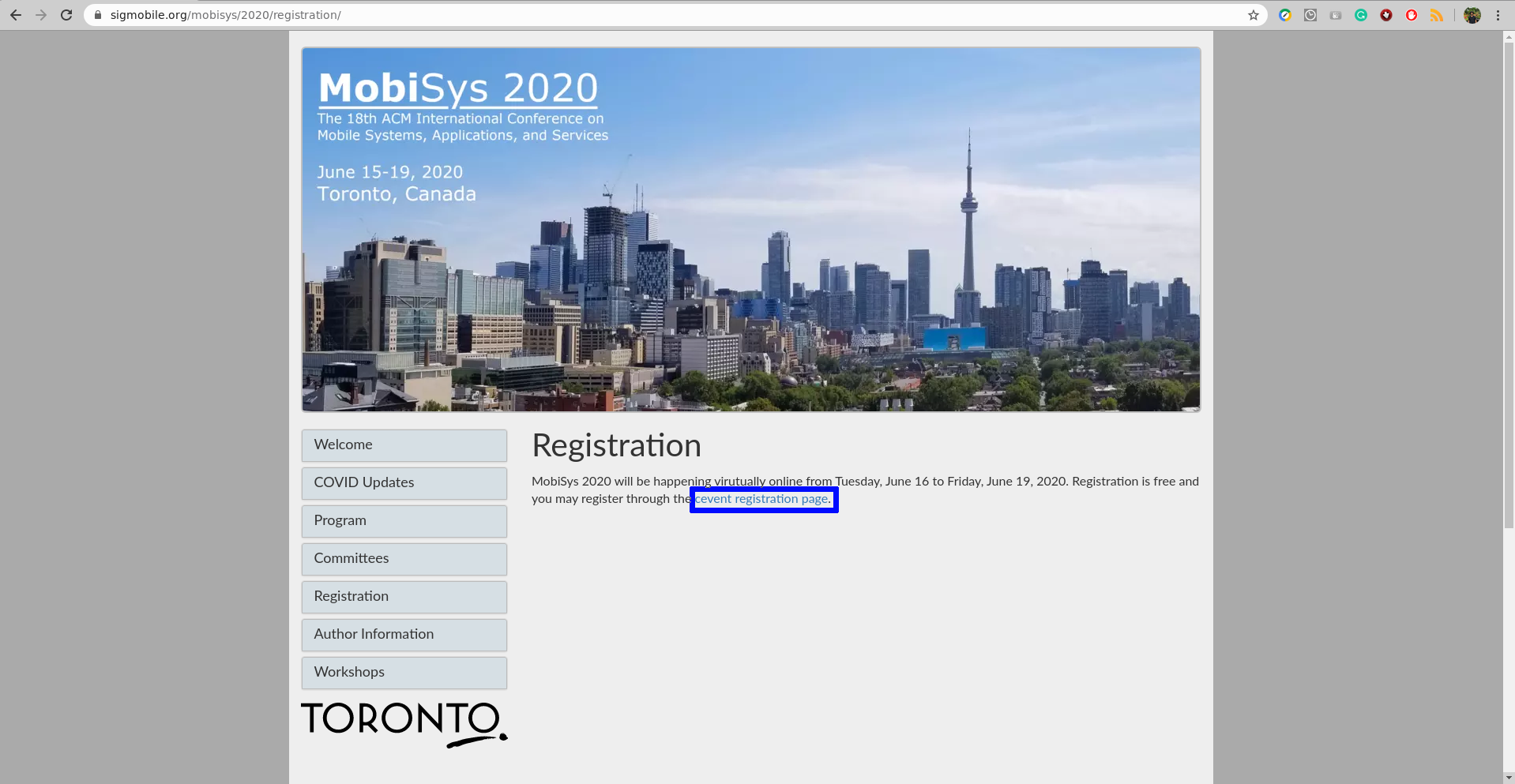The width and height of the screenshot is (1515, 784).
Task: Open the user profile avatar menu
Action: [x=1472, y=15]
